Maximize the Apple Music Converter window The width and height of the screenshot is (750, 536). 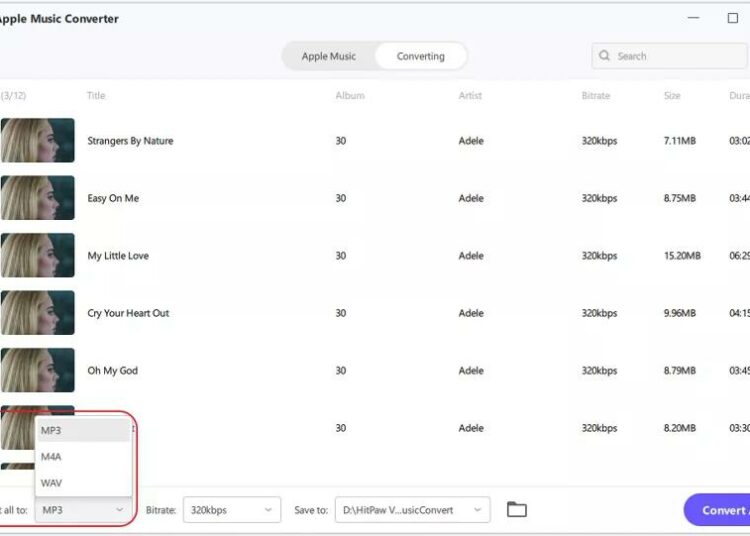pyautogui.click(x=732, y=18)
